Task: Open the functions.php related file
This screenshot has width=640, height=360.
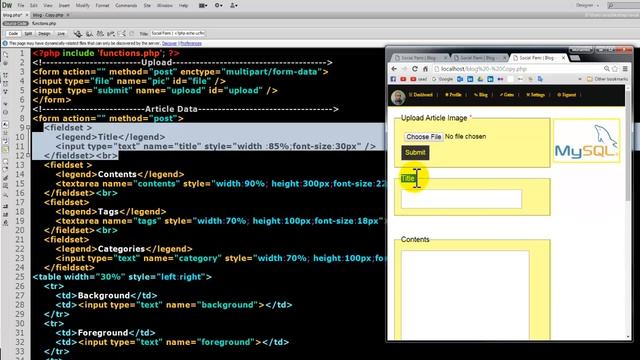Action: coord(44,24)
